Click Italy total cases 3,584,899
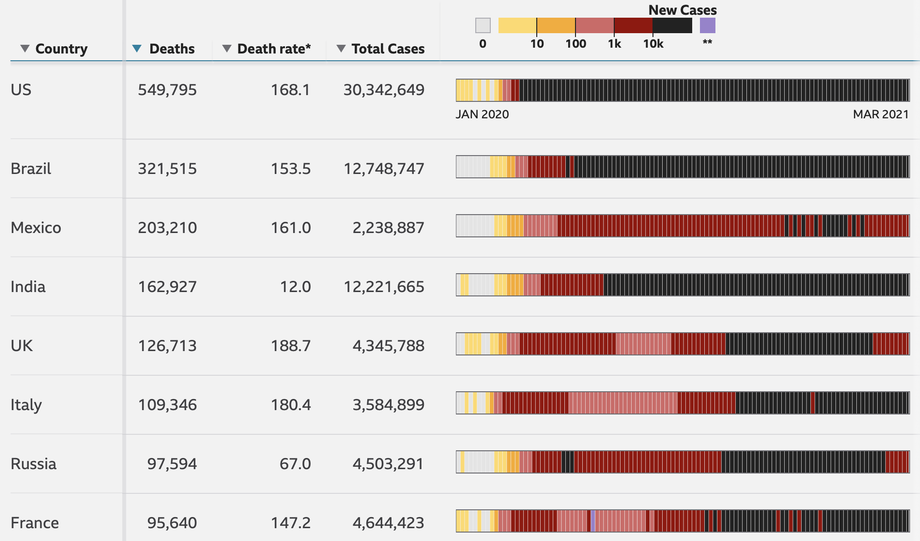This screenshot has height=541, width=920. pos(388,405)
